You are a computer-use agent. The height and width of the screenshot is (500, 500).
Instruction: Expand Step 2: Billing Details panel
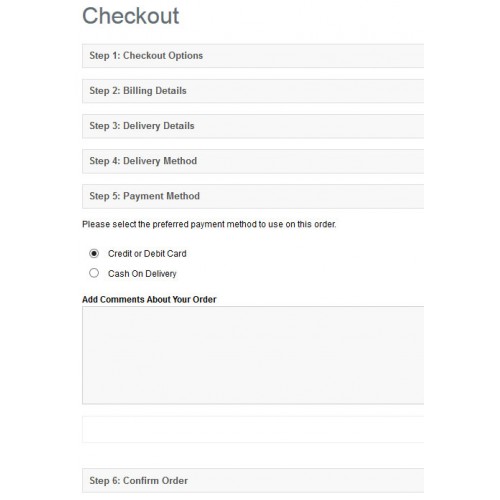(253, 91)
